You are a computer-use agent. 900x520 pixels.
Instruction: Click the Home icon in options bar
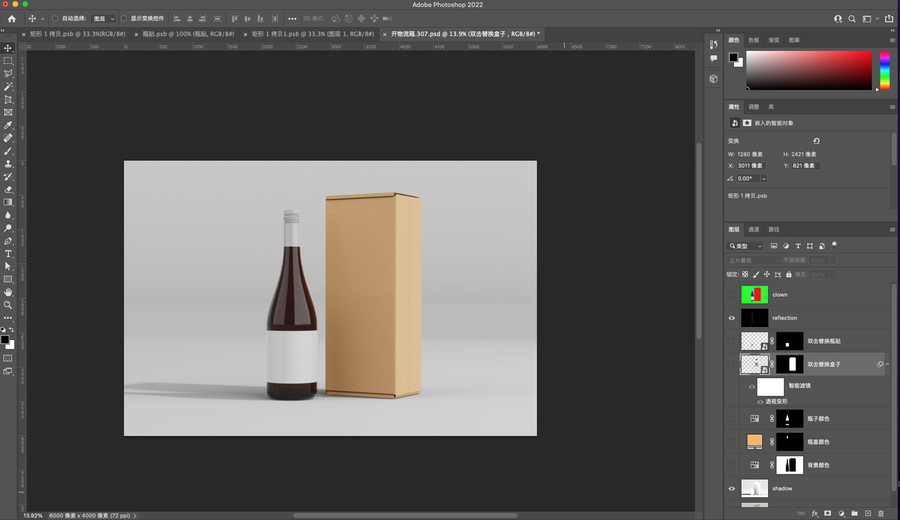coord(11,18)
